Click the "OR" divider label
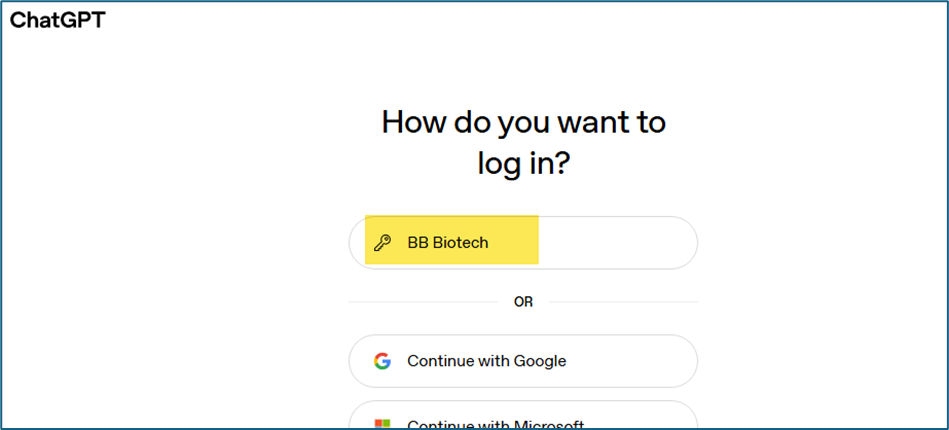 (x=523, y=301)
